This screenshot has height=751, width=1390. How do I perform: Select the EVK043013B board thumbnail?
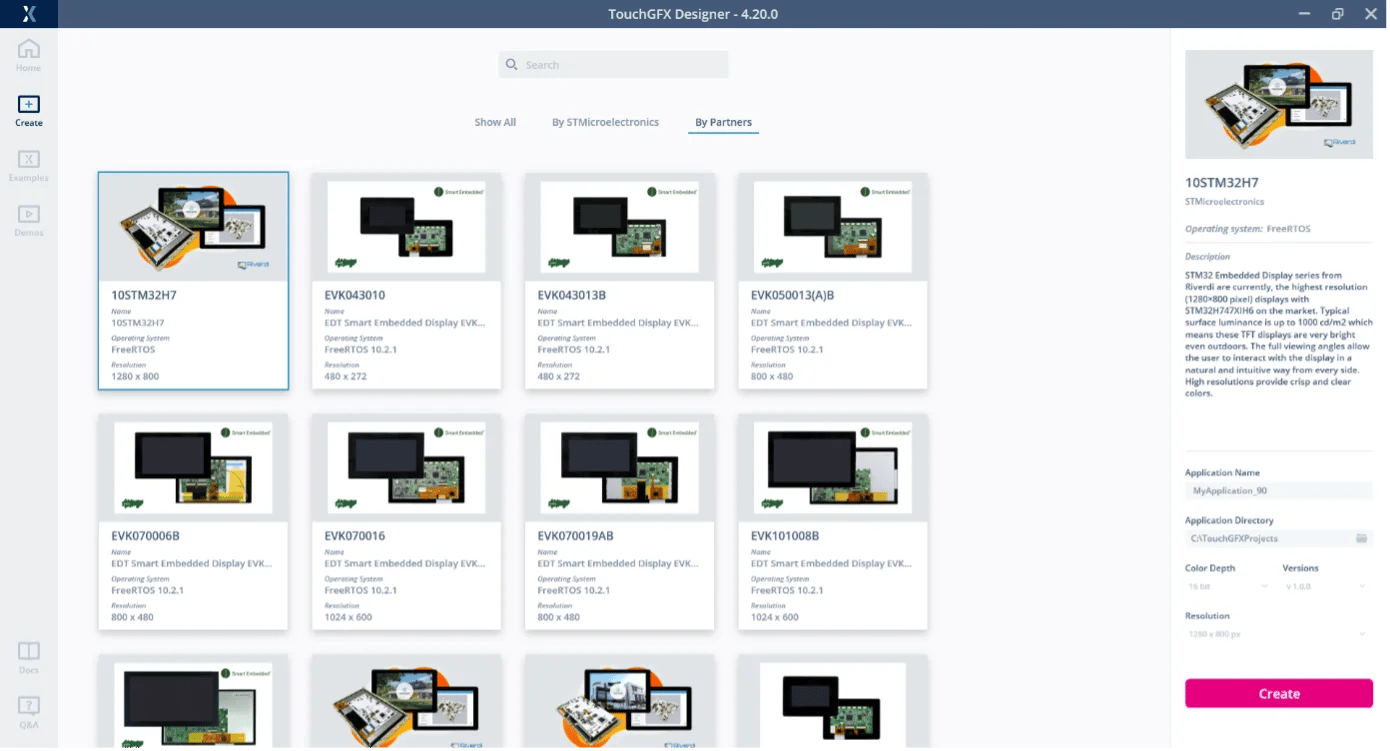click(619, 227)
